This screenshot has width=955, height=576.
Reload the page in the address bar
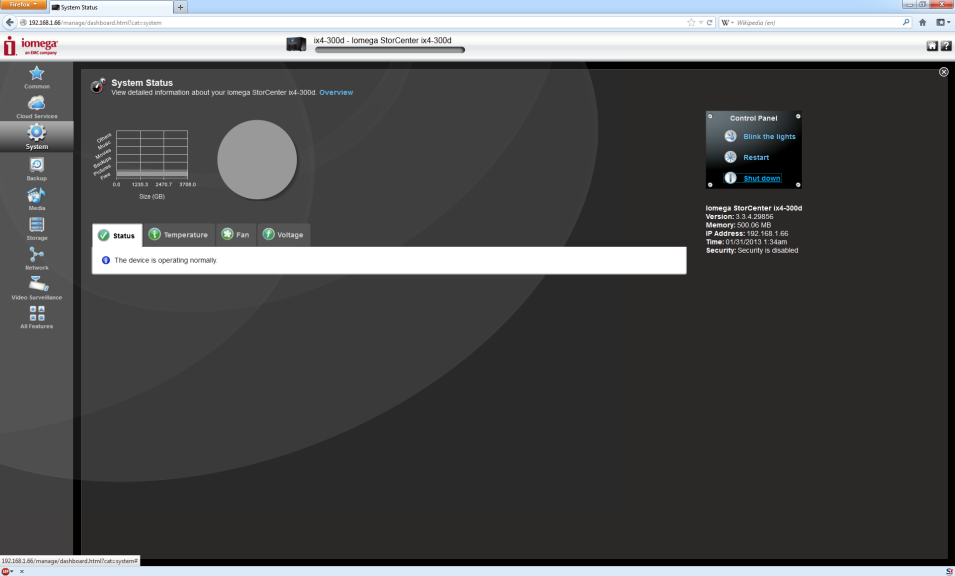tap(710, 23)
